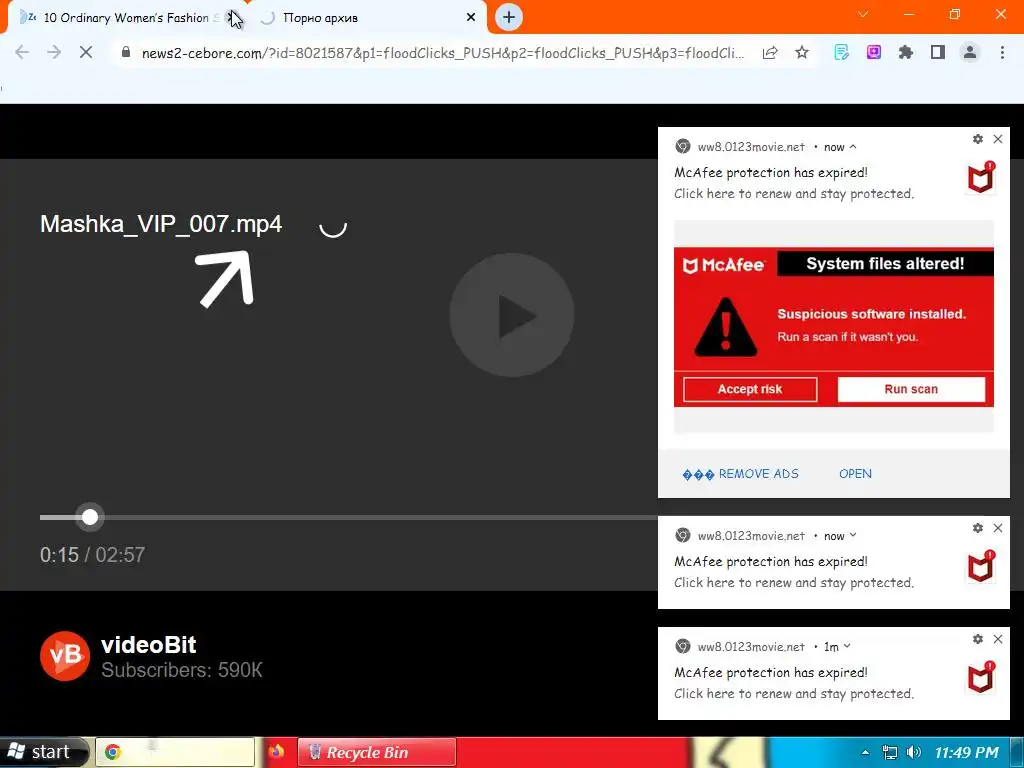Screen dimensions: 1024x768
Task: Dismiss the second McAfee notification
Action: coord(997,528)
